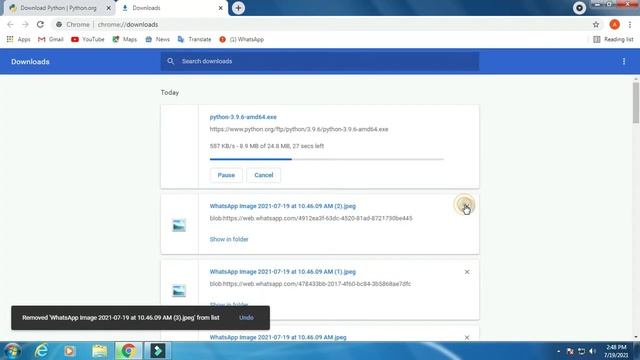
Task: Go back to previous page
Action: (10, 24)
